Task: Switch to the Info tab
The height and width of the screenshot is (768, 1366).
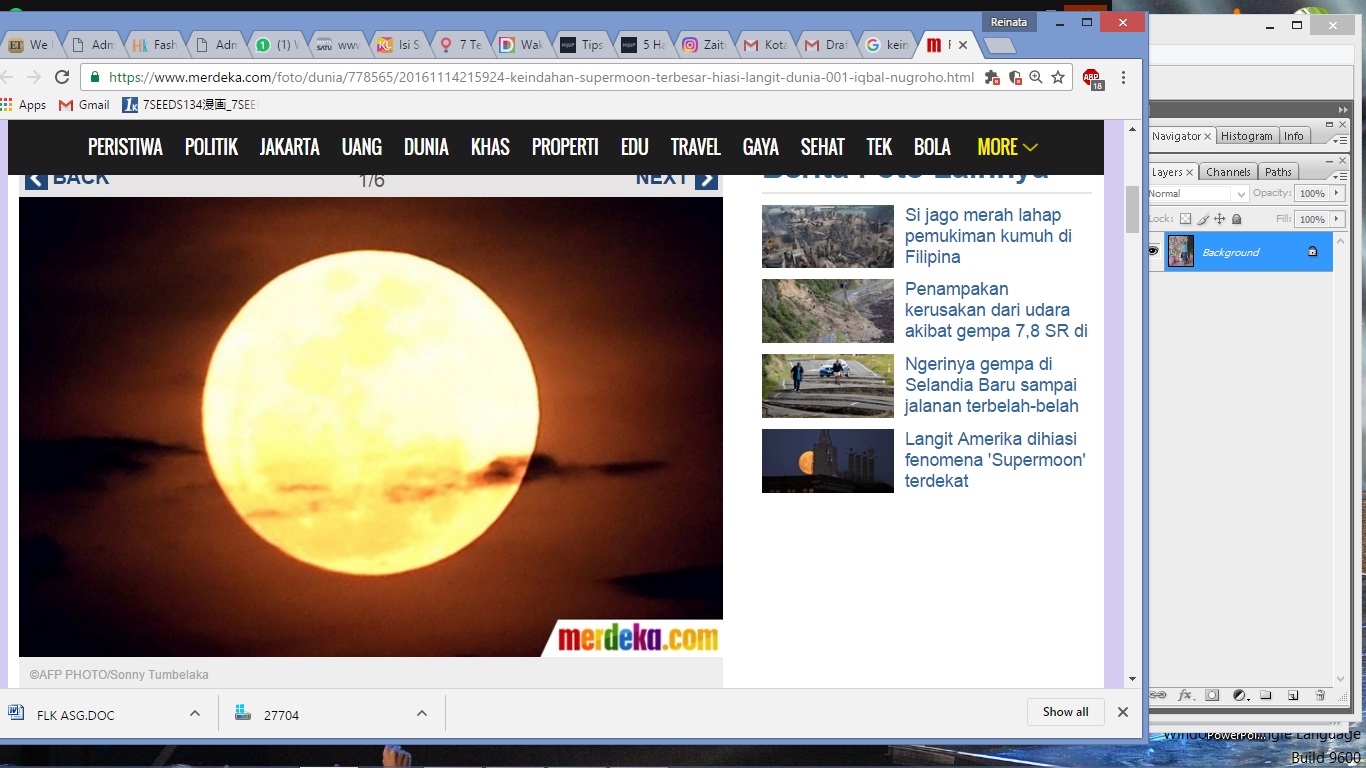Action: coord(1294,136)
